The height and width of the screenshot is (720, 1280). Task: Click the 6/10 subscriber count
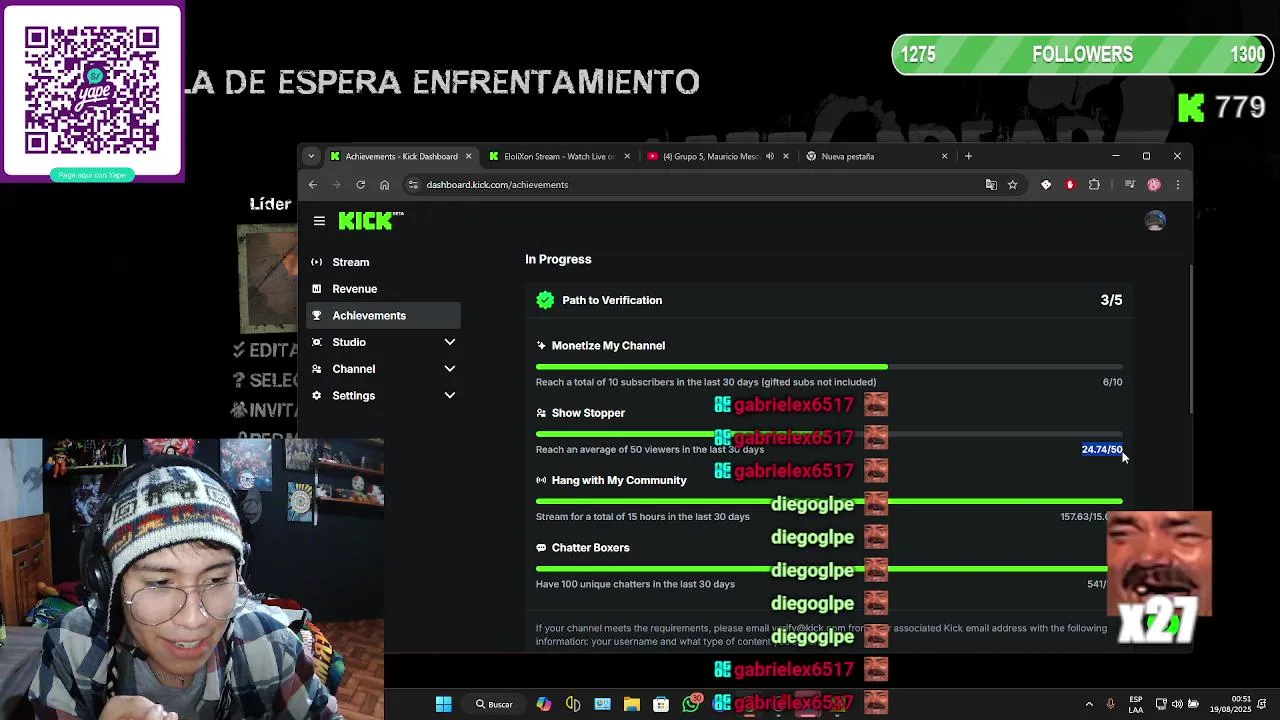(1112, 382)
